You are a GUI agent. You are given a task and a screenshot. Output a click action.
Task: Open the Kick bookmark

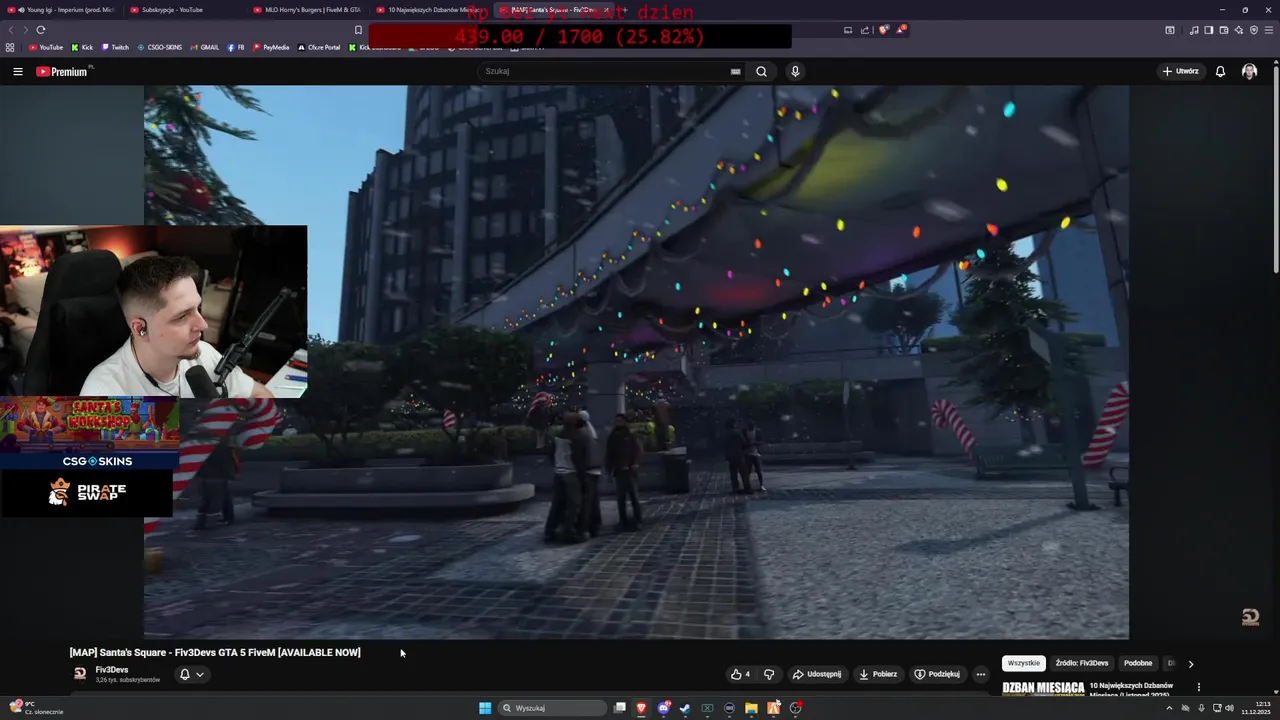click(82, 47)
